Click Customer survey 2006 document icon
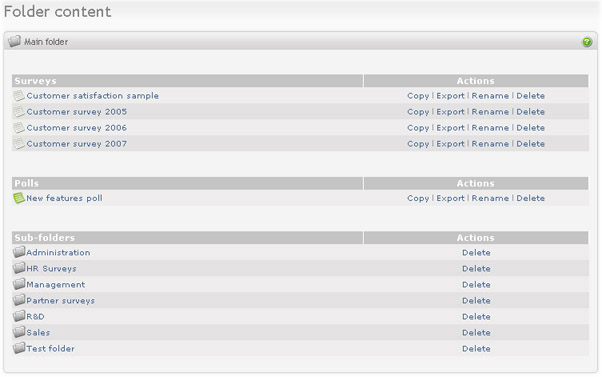This screenshot has height=377, width=602. 19,128
